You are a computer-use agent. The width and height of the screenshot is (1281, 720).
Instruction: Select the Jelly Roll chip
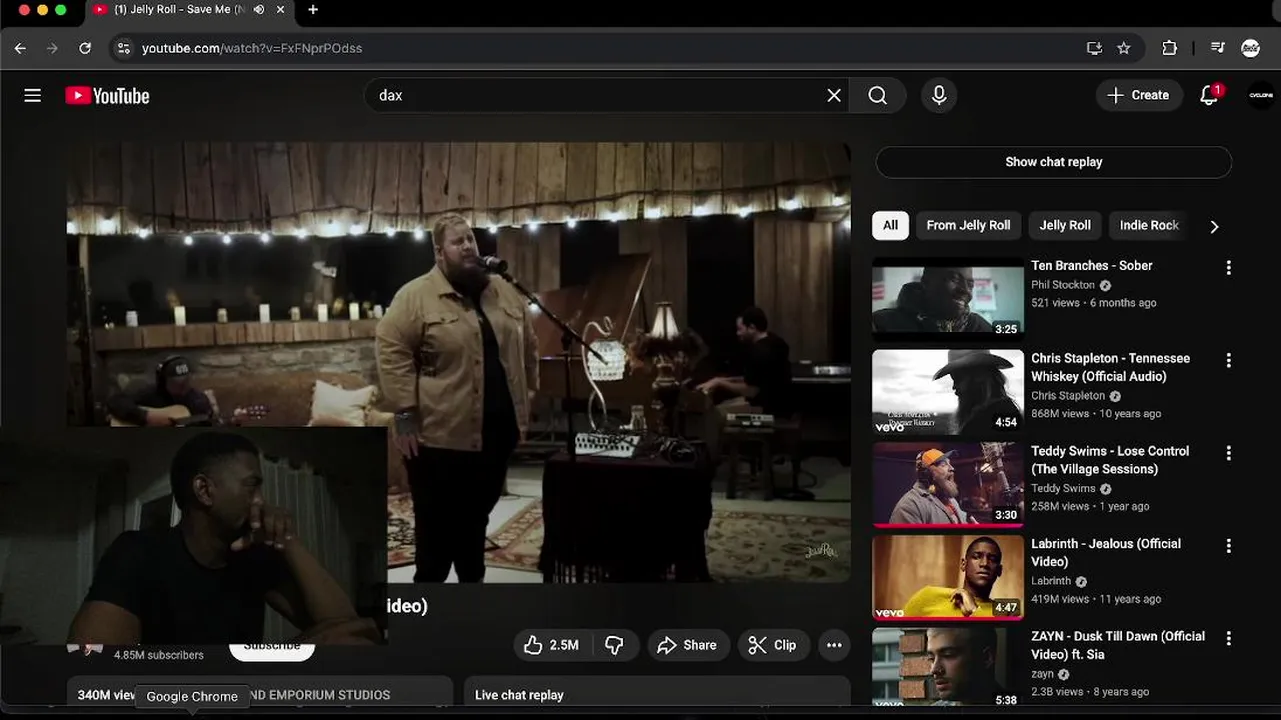tap(1065, 225)
